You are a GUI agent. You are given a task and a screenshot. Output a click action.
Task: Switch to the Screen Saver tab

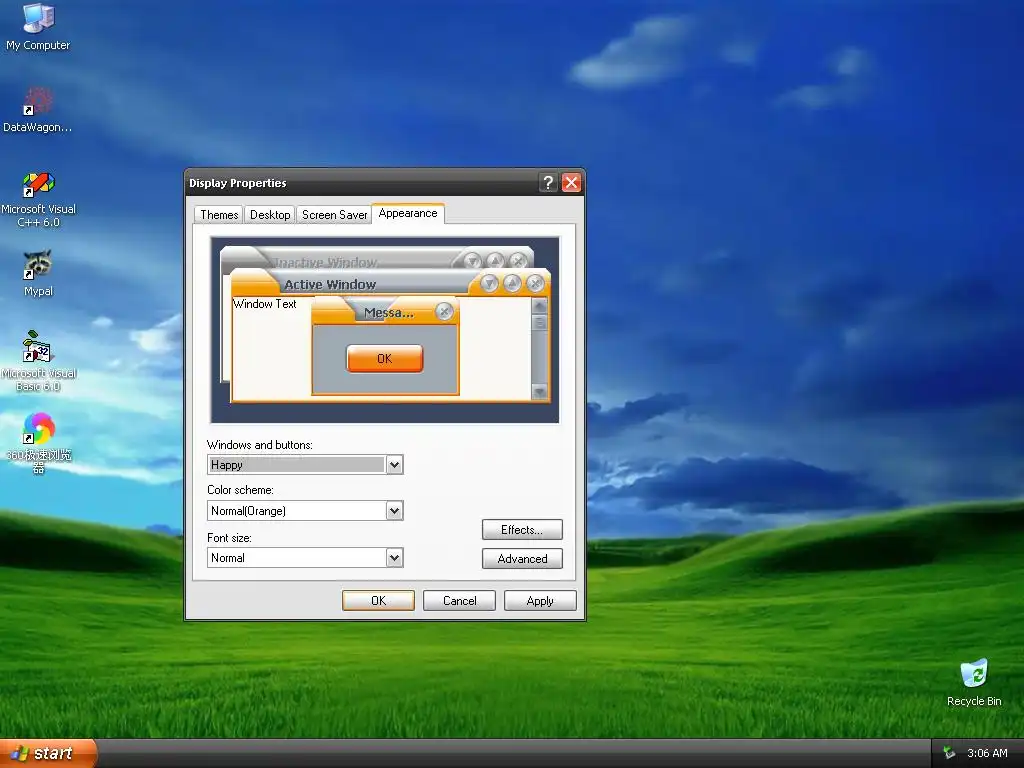(x=334, y=215)
